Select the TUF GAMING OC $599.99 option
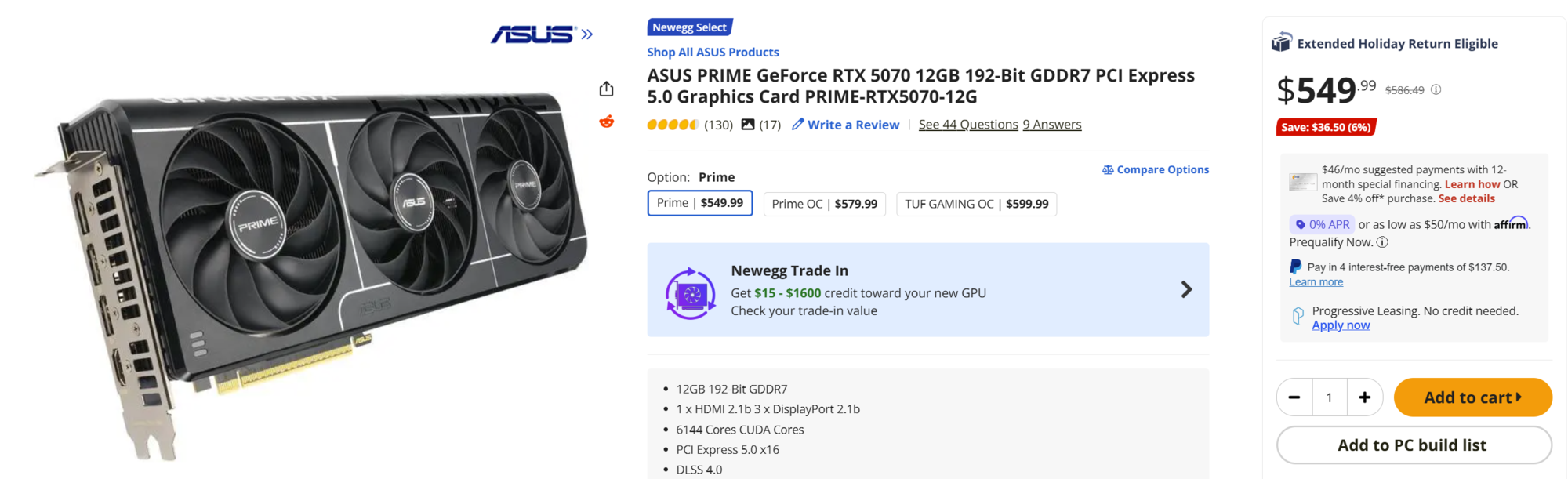The height and width of the screenshot is (479, 1568). (976, 204)
